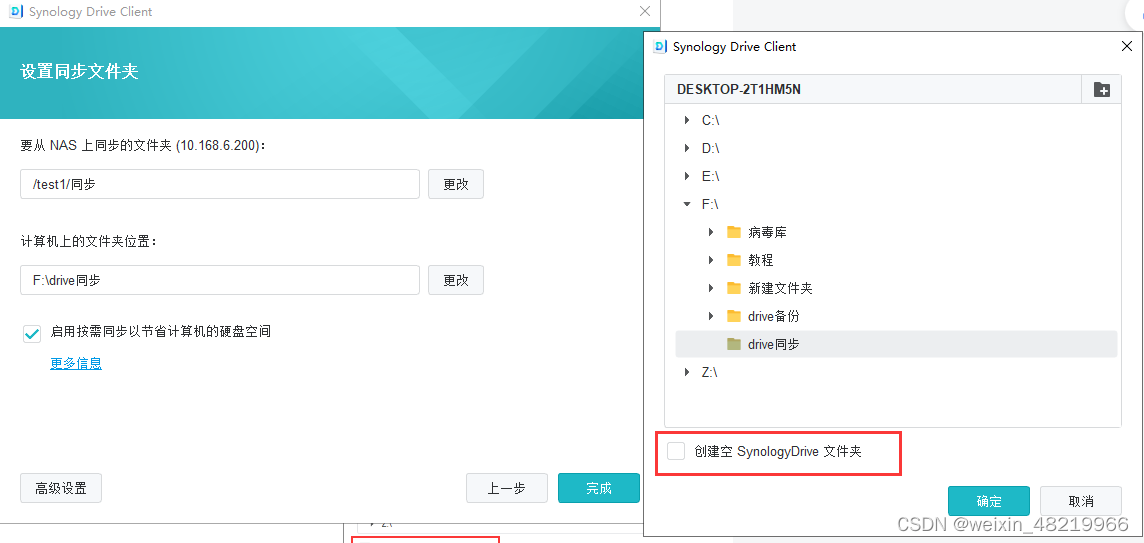Click yellow folder icon beside 病毒库
1144x543 pixels.
coord(734,232)
